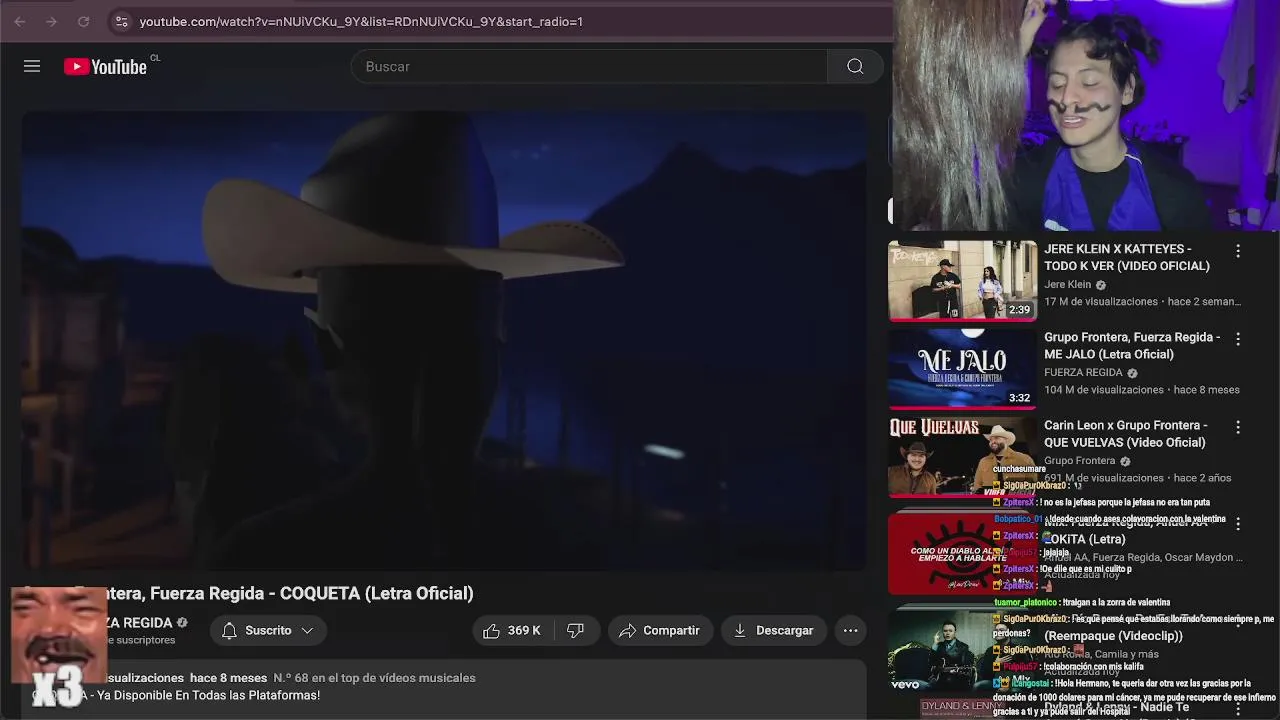This screenshot has height=720, width=1280.
Task: Open options menu for ME JALO video
Action: (1238, 340)
